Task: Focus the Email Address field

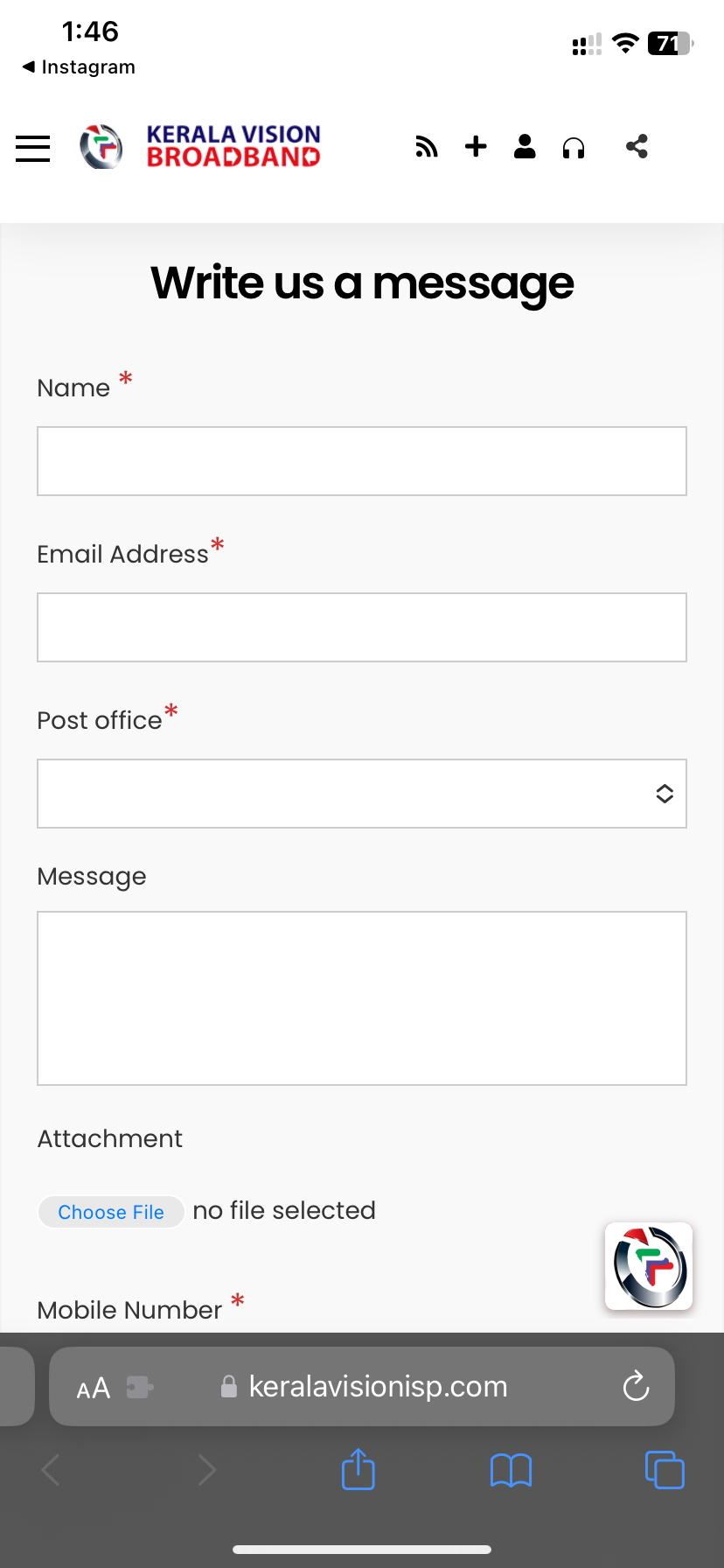Action: click(362, 627)
